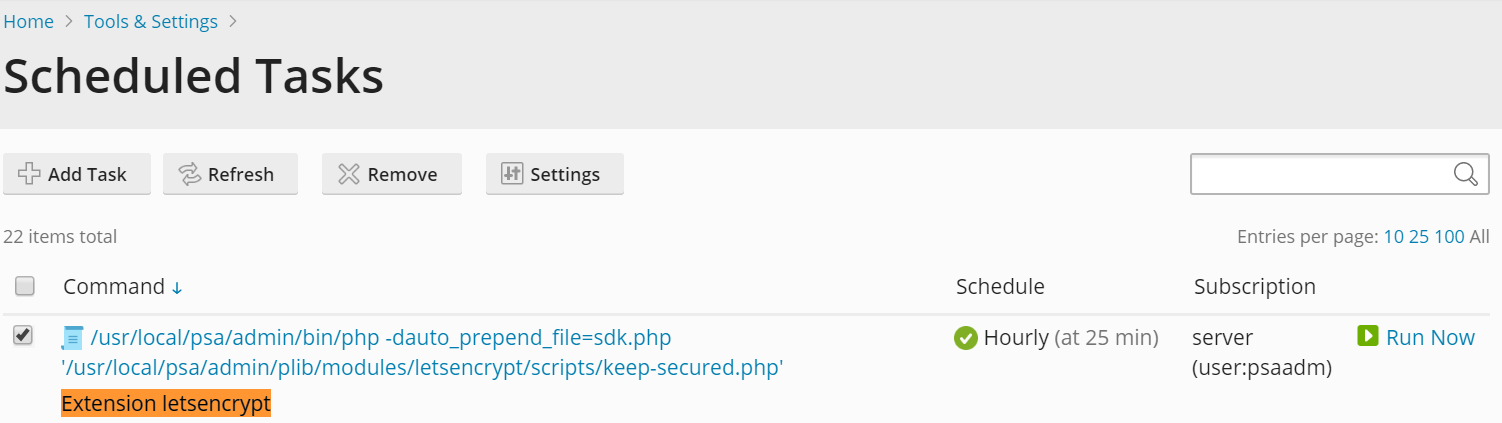Toggle the select-all checkbox in header
This screenshot has height=423, width=1502.
(x=25, y=287)
